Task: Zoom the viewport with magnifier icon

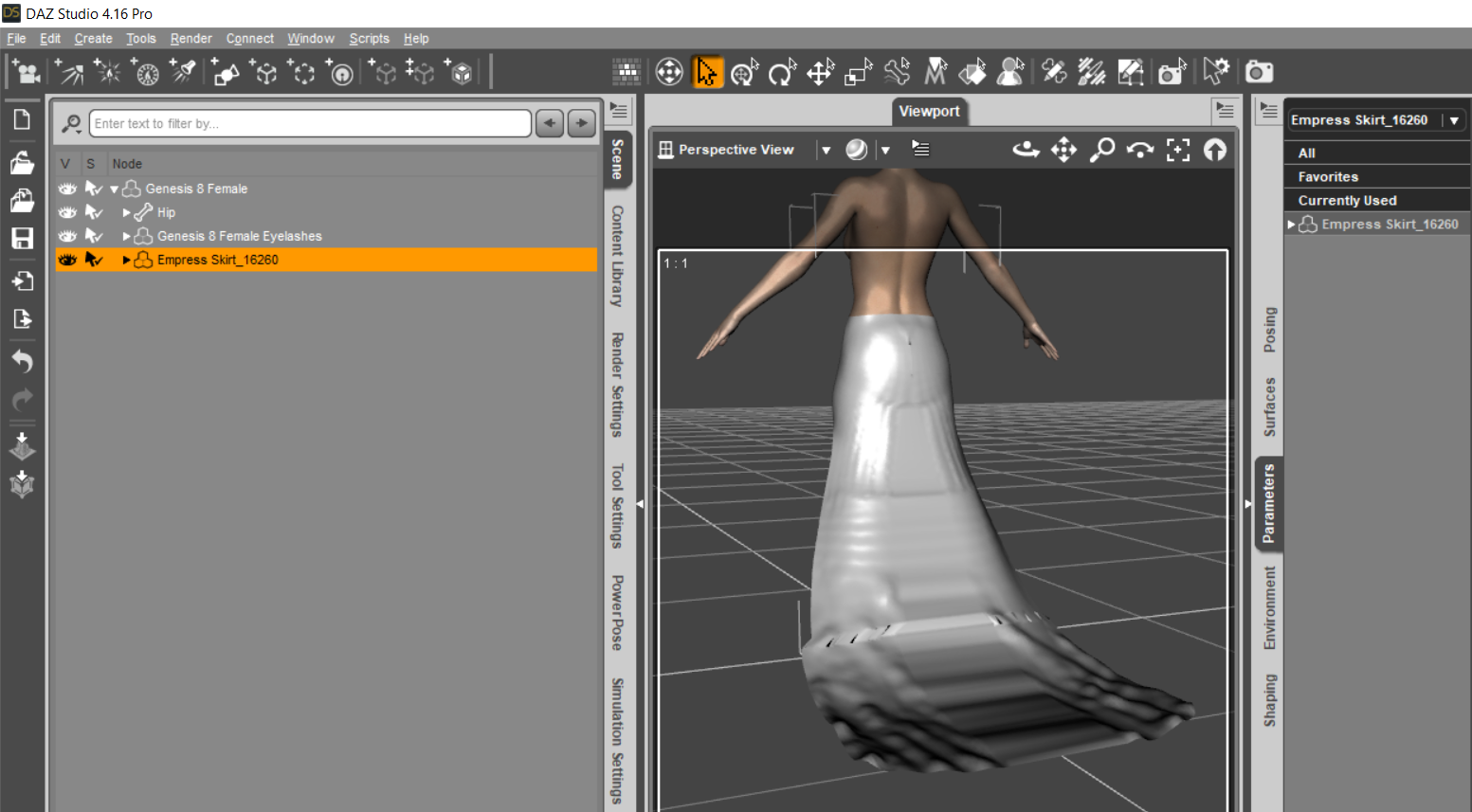Action: pyautogui.click(x=1101, y=150)
